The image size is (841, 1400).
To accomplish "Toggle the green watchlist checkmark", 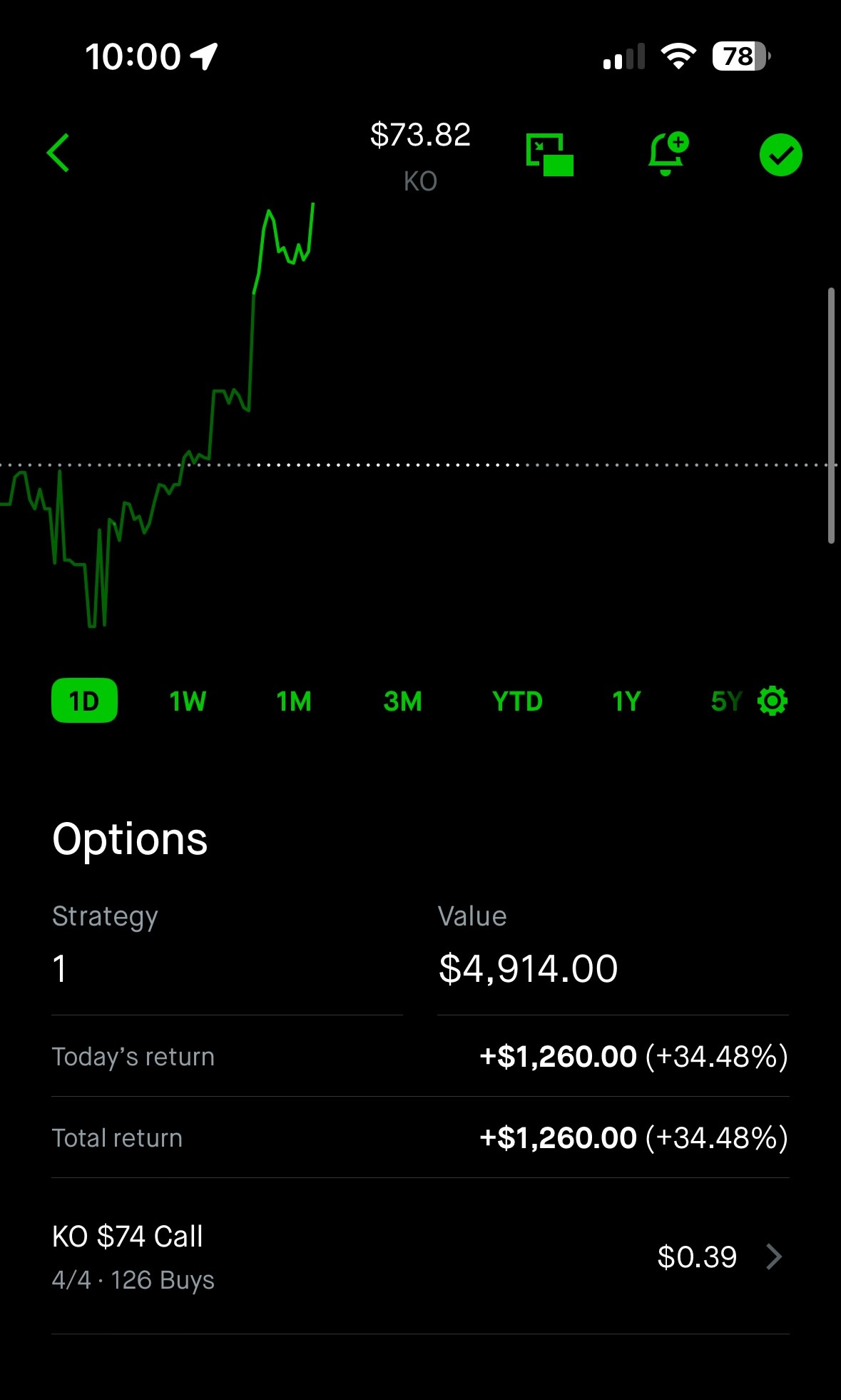I will tap(780, 155).
